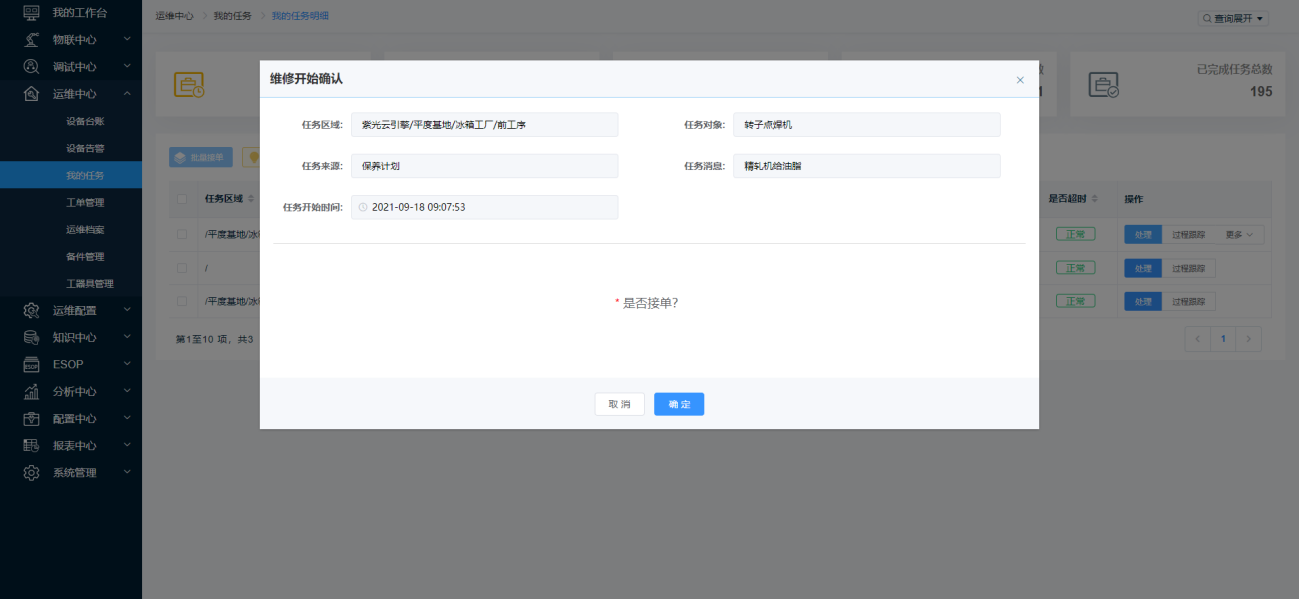Click the 分析中心 chart icon
The width and height of the screenshot is (1299, 599).
coord(31,391)
